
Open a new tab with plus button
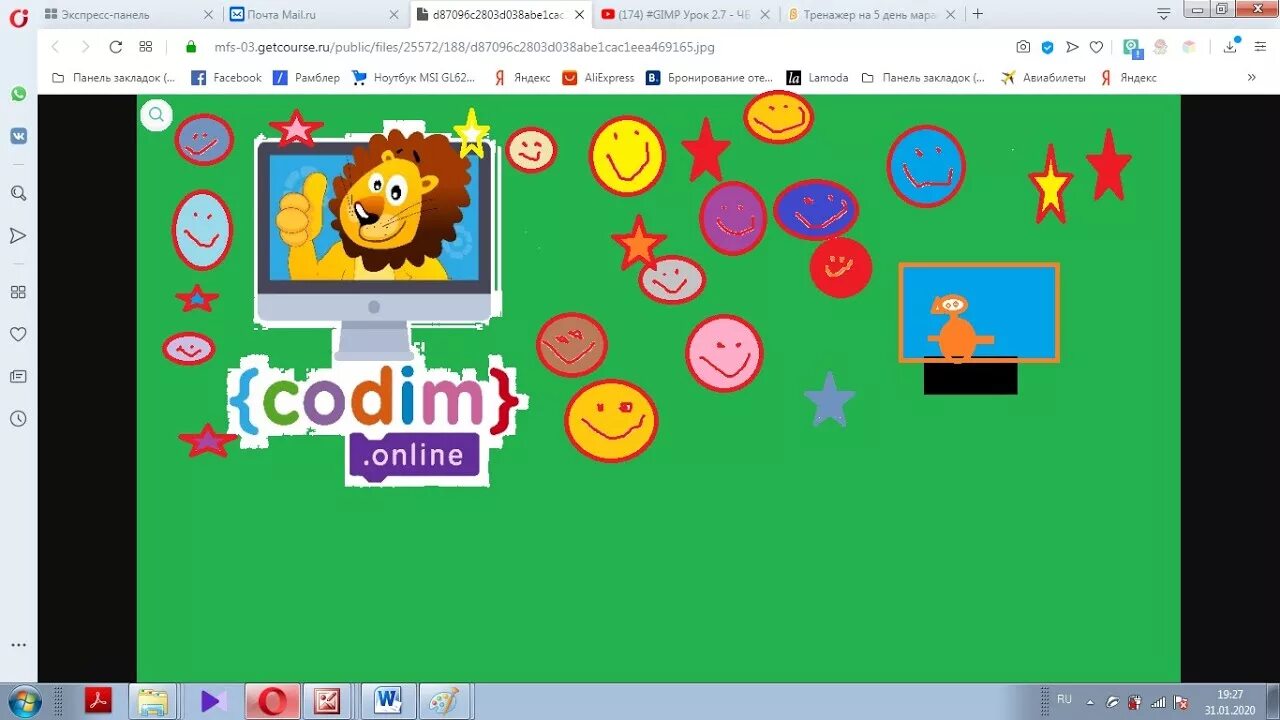pyautogui.click(x=978, y=14)
